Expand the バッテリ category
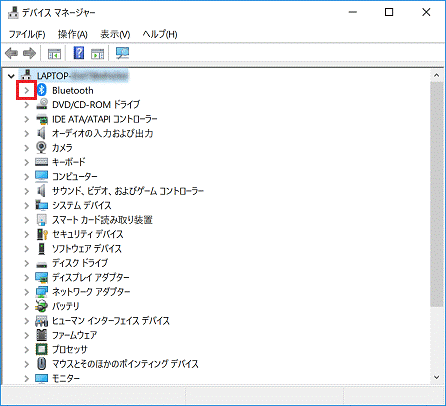Screen dimensions: 446x406 (x=27, y=306)
